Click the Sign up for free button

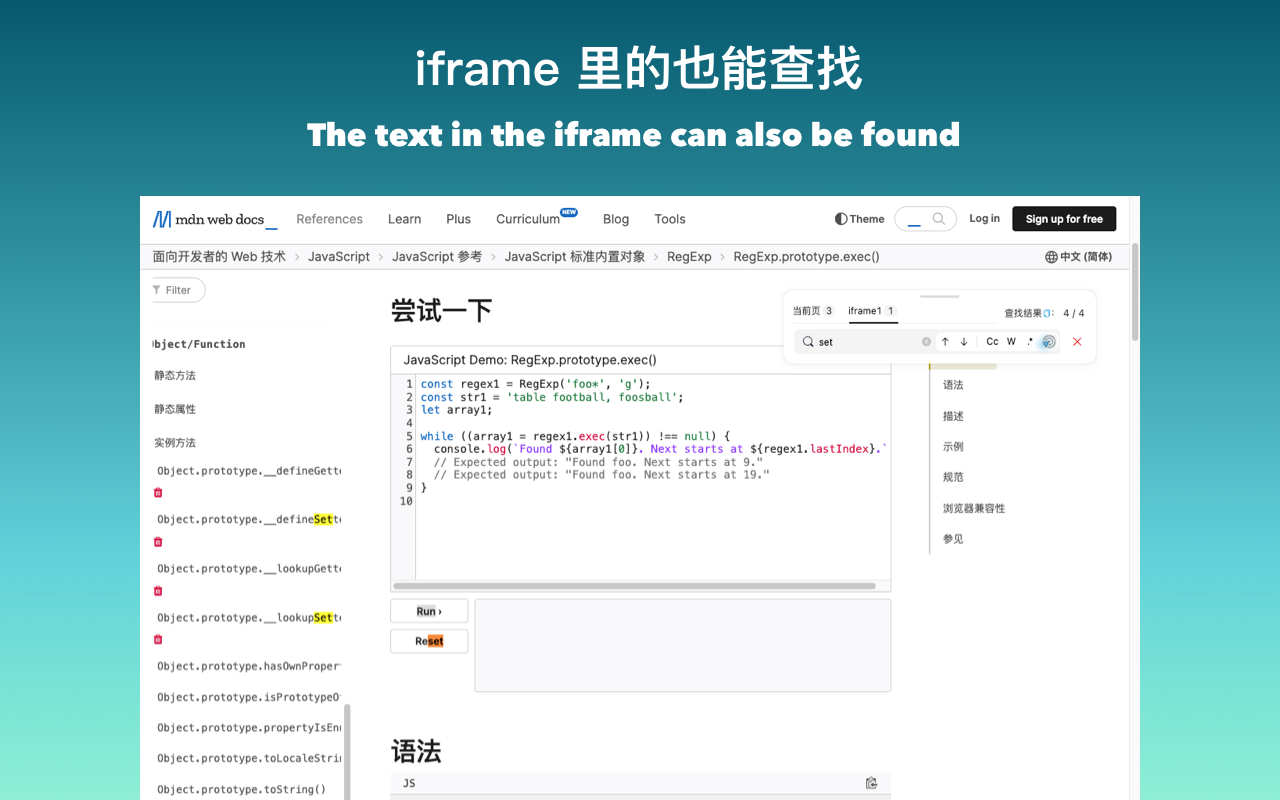(1064, 219)
